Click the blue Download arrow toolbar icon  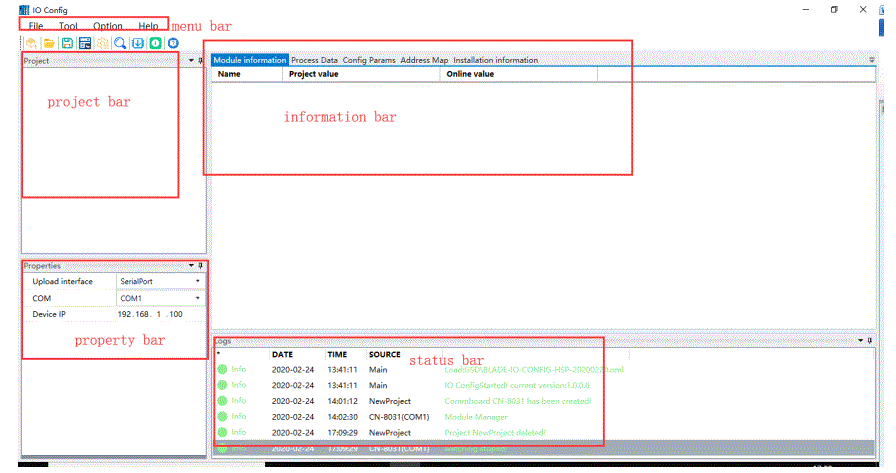click(138, 43)
